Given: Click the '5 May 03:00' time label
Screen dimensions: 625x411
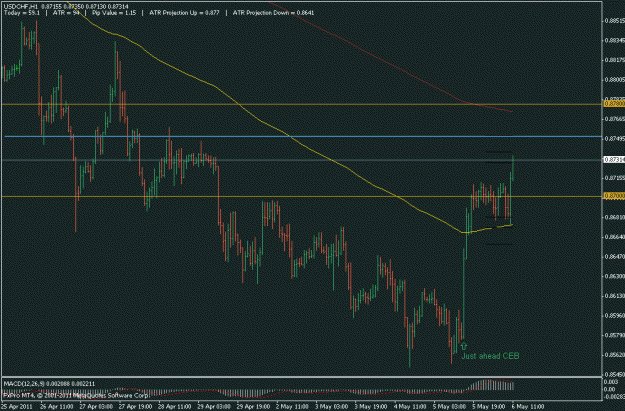Looking at the screenshot, I should pos(449,407).
